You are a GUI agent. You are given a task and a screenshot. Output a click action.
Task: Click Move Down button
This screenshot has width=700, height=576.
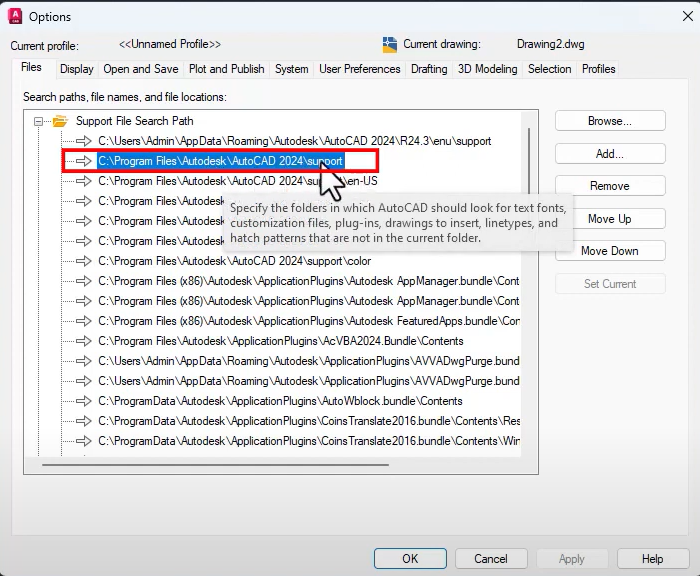[610, 251]
